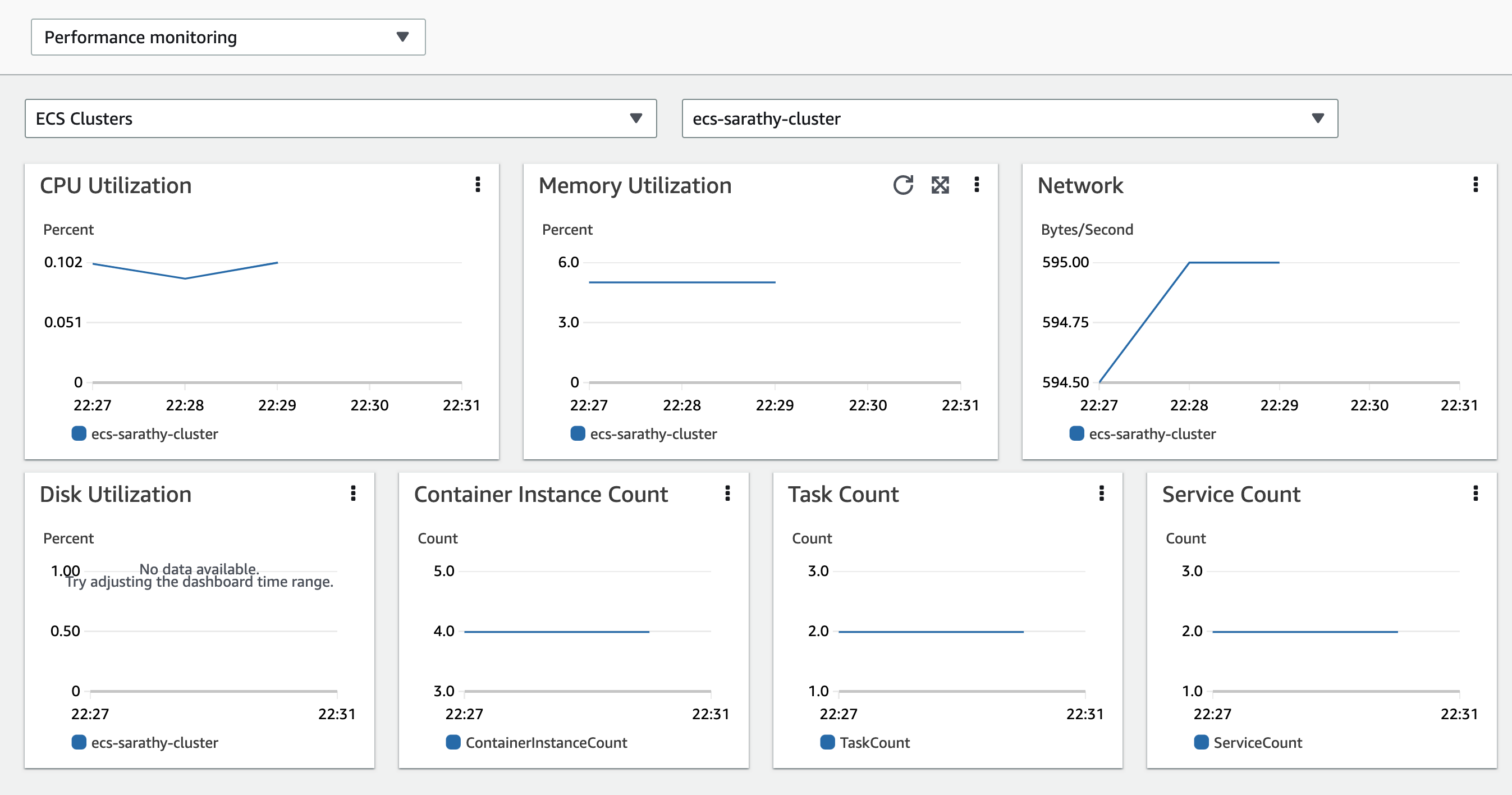Click the 22:30 tick on Memory chart

(868, 405)
